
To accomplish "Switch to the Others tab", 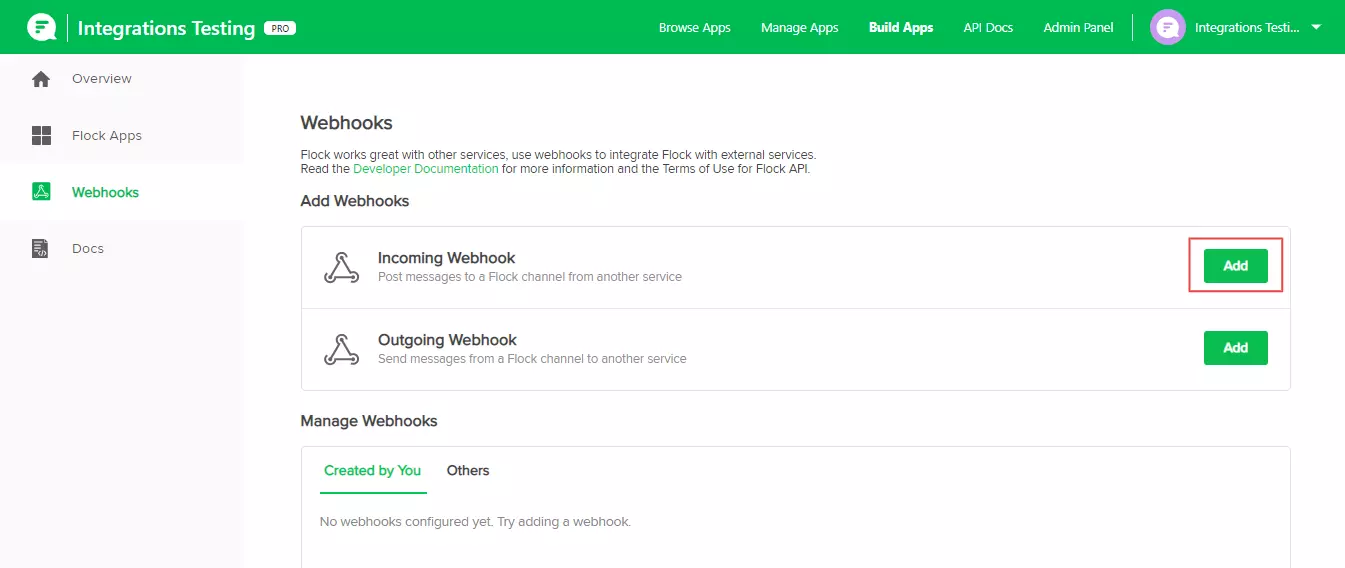I will pyautogui.click(x=468, y=471).
